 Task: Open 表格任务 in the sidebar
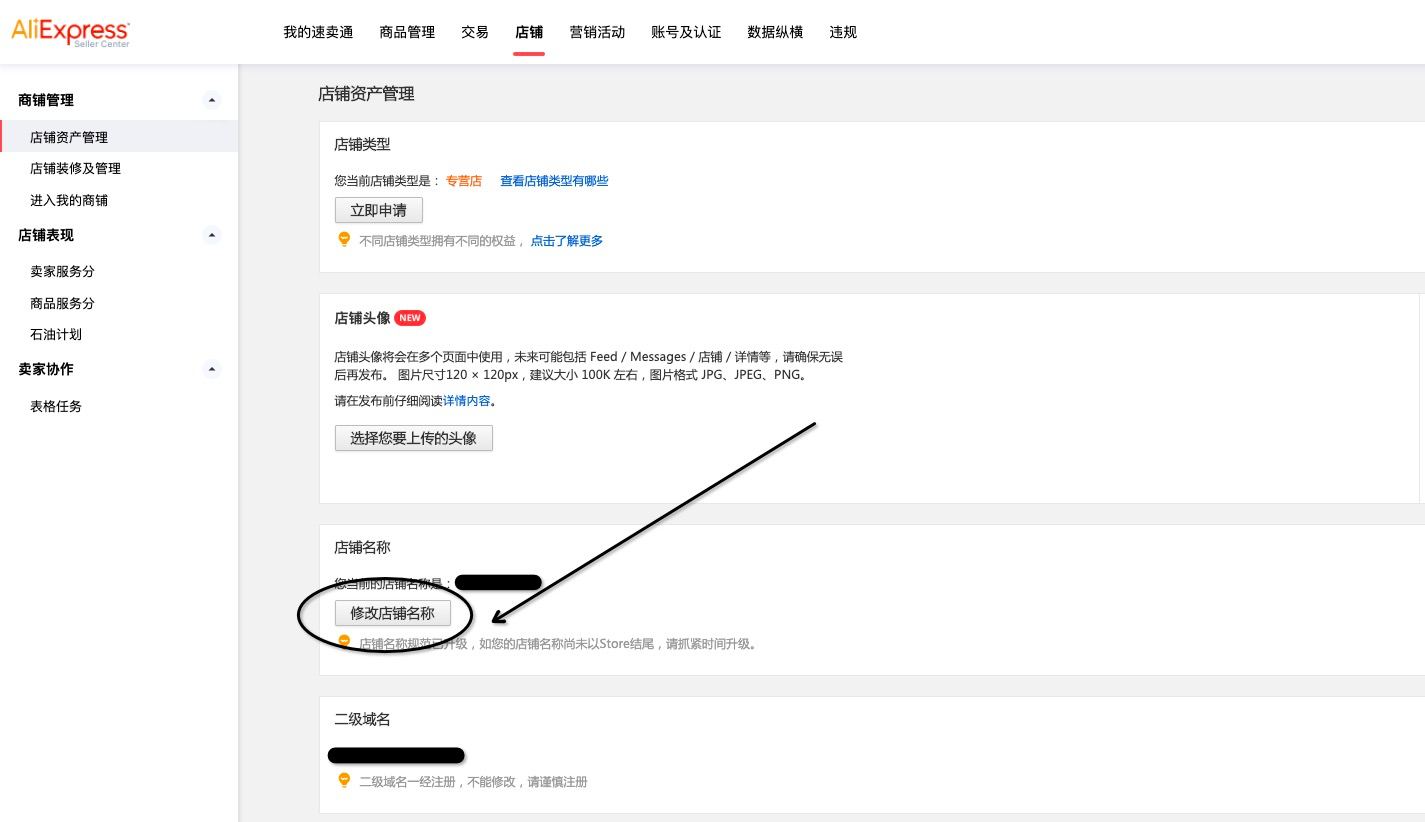56,406
